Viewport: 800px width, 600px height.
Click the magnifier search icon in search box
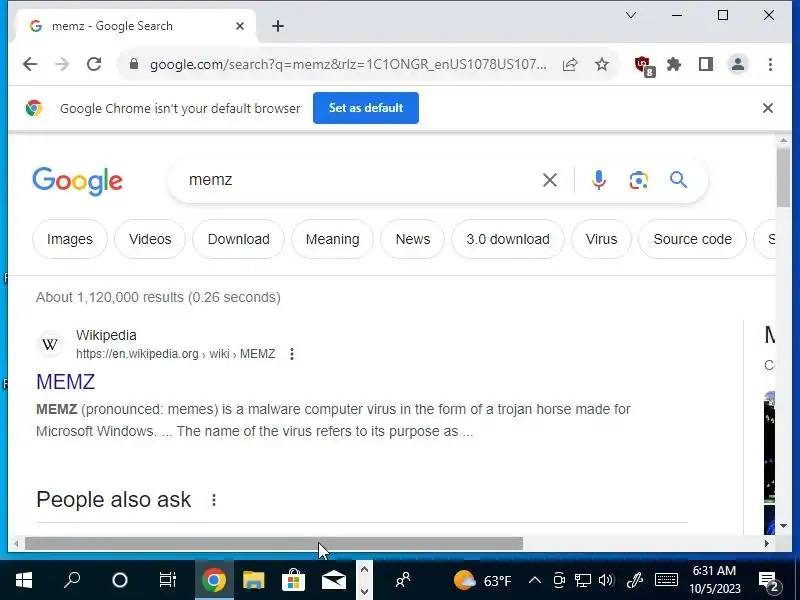(678, 180)
